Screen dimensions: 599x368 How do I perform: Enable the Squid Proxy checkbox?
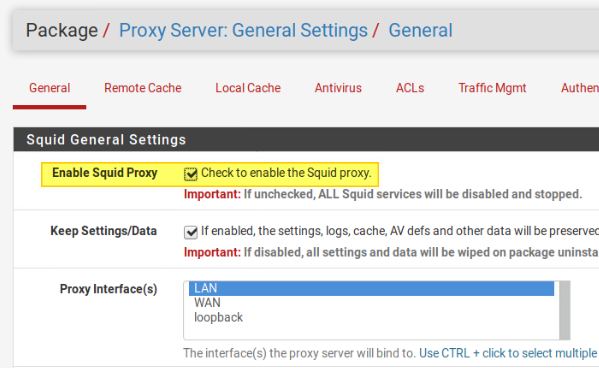pyautogui.click(x=191, y=174)
